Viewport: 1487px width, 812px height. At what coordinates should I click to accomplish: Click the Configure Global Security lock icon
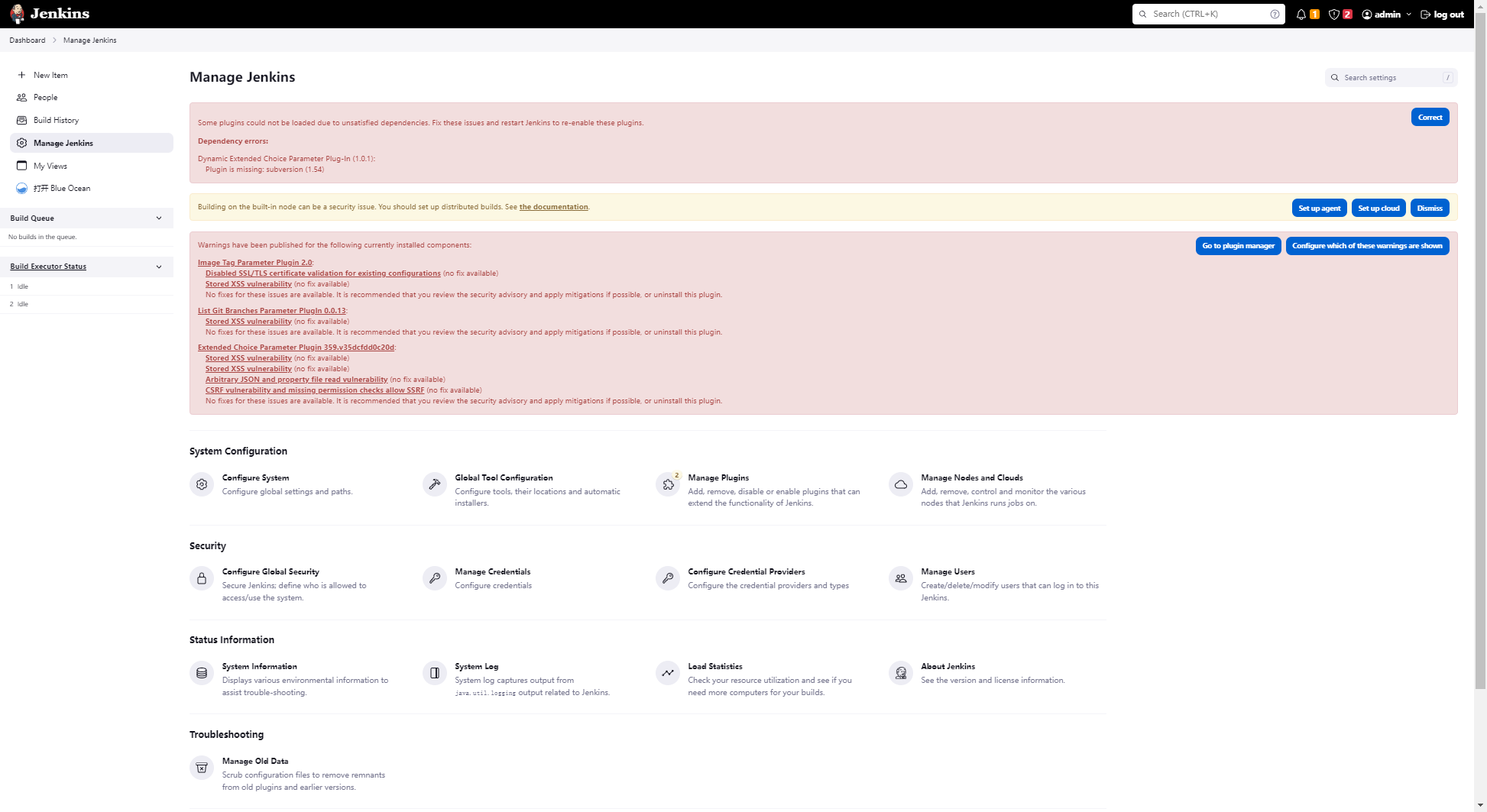point(202,578)
